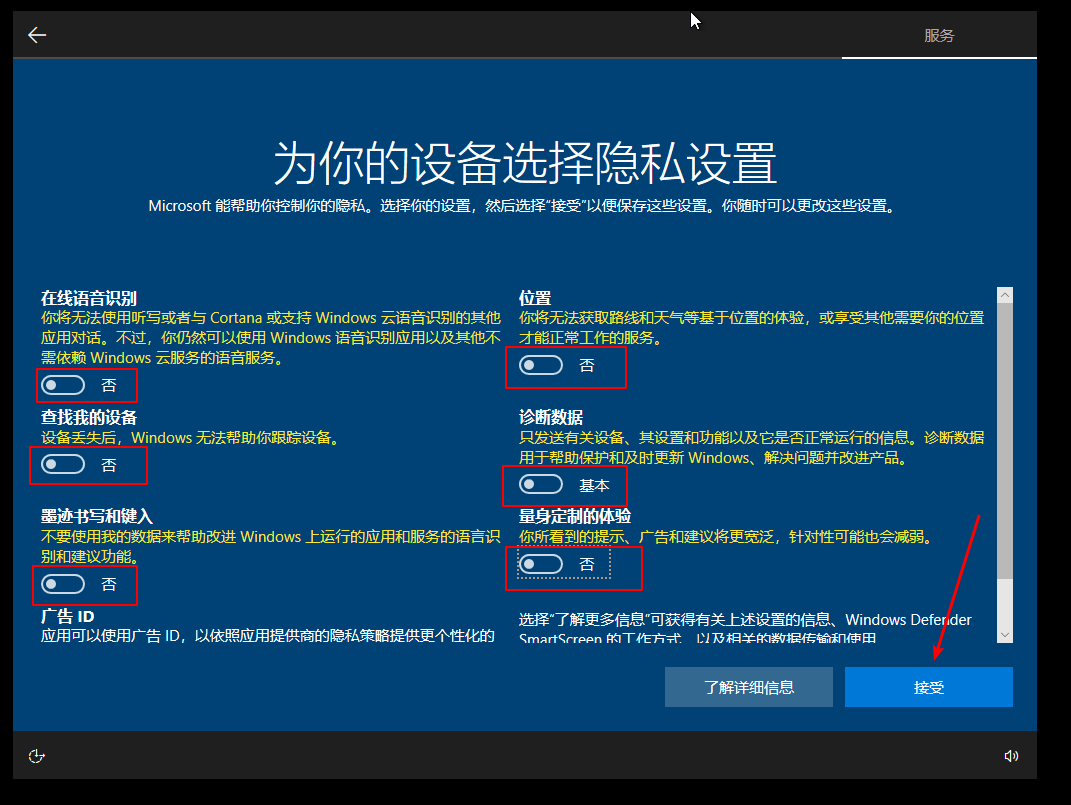Click the 接受 button
This screenshot has width=1071, height=805.
928,688
